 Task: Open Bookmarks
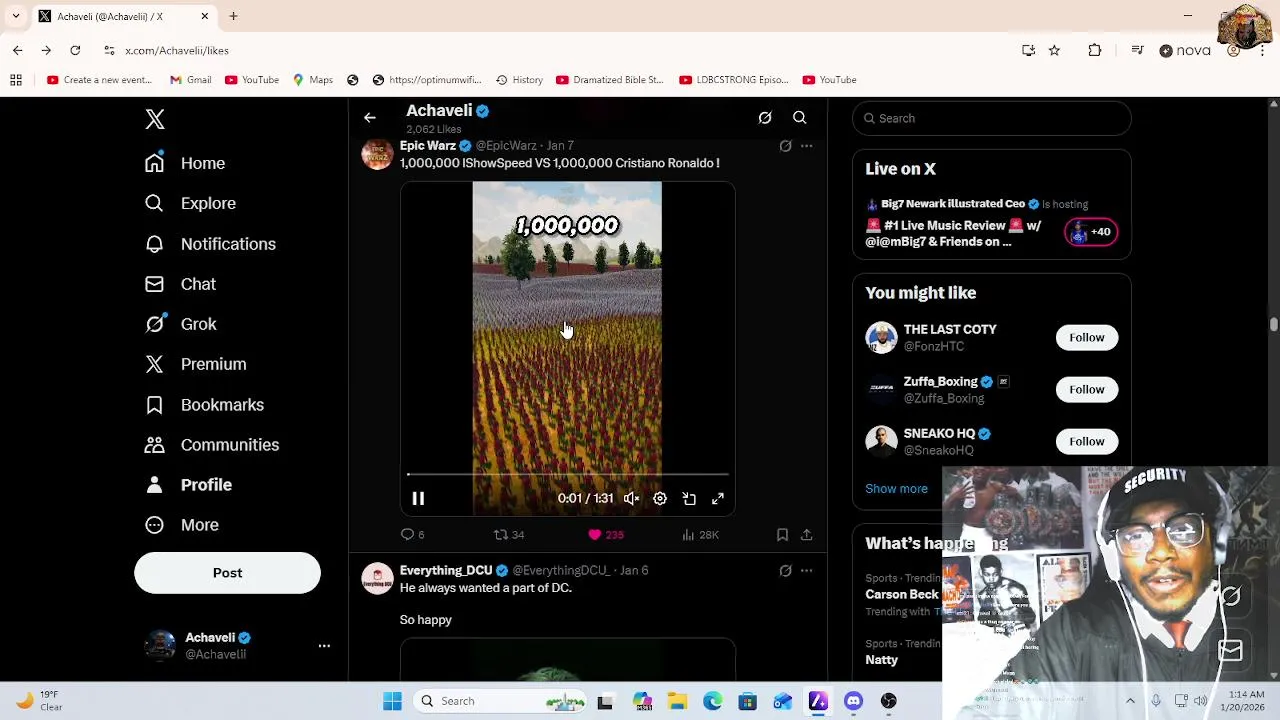[x=204, y=405]
